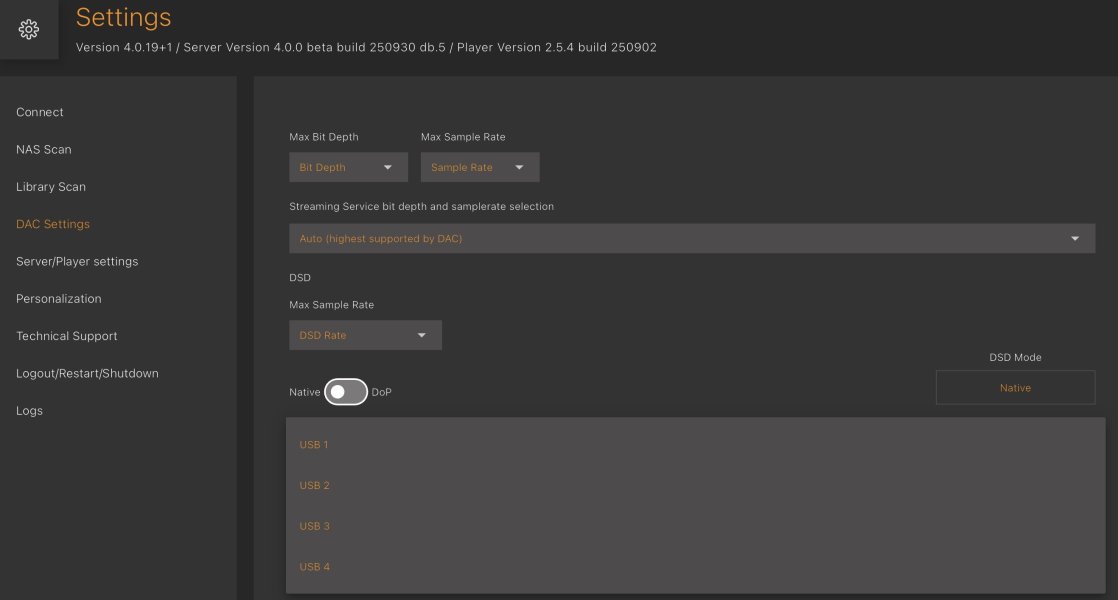
Task: Select the USB 4 entry
Action: [x=314, y=567]
